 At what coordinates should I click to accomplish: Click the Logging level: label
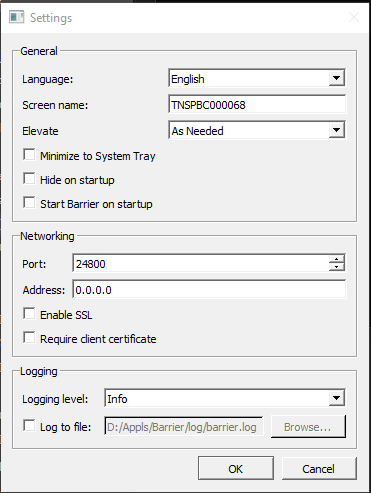point(55,399)
